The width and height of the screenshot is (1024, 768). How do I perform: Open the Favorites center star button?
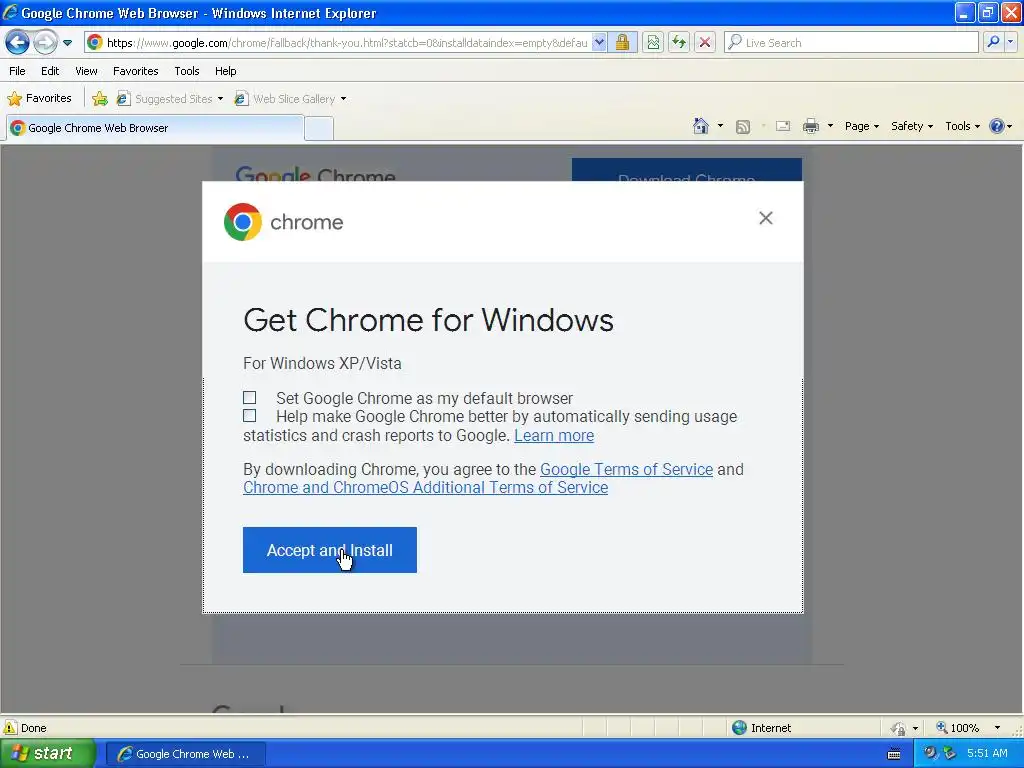[x=39, y=98]
